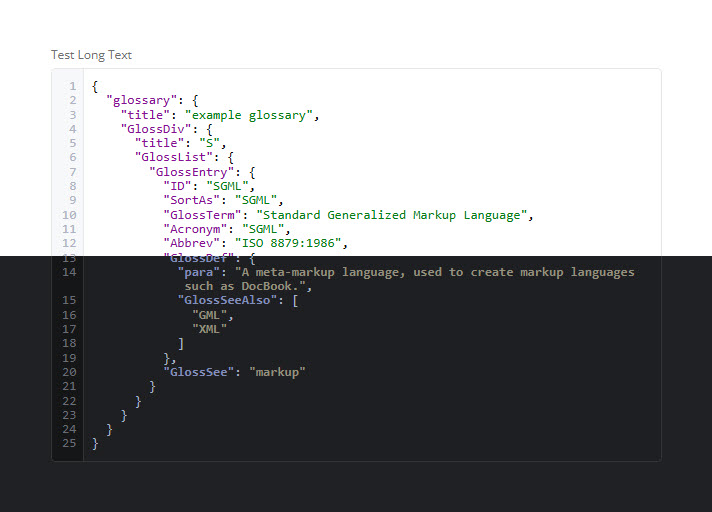Click the "example glossary" string value
Screen dimensions: 712x512
click(x=248, y=115)
